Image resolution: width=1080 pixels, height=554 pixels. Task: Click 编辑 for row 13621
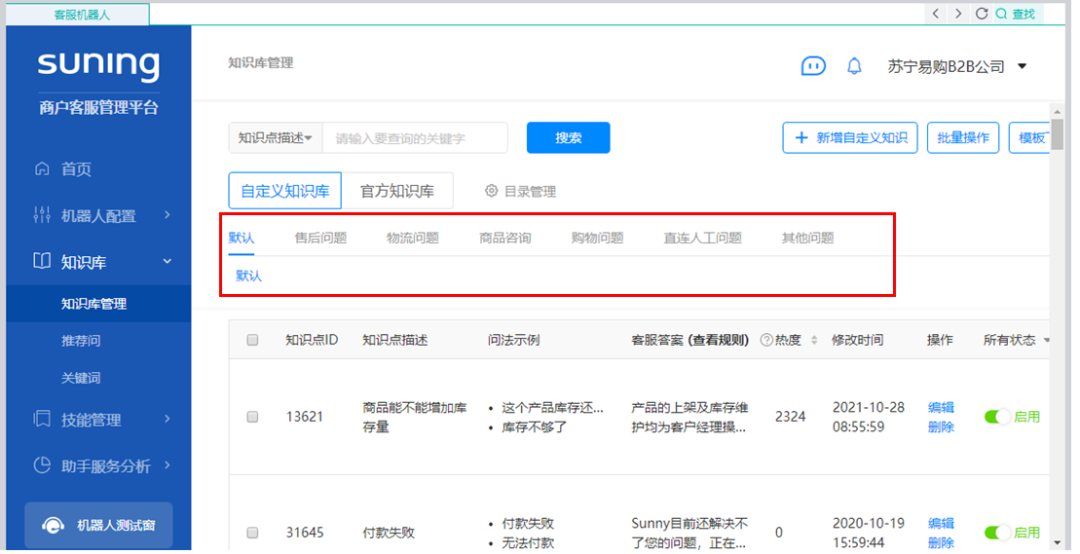pyautogui.click(x=941, y=407)
